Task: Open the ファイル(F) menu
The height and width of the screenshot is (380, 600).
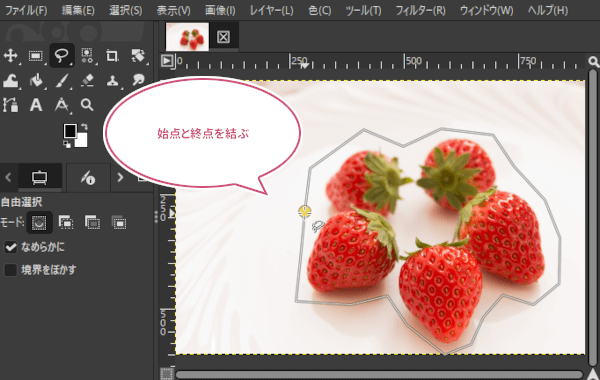Action: pyautogui.click(x=26, y=10)
